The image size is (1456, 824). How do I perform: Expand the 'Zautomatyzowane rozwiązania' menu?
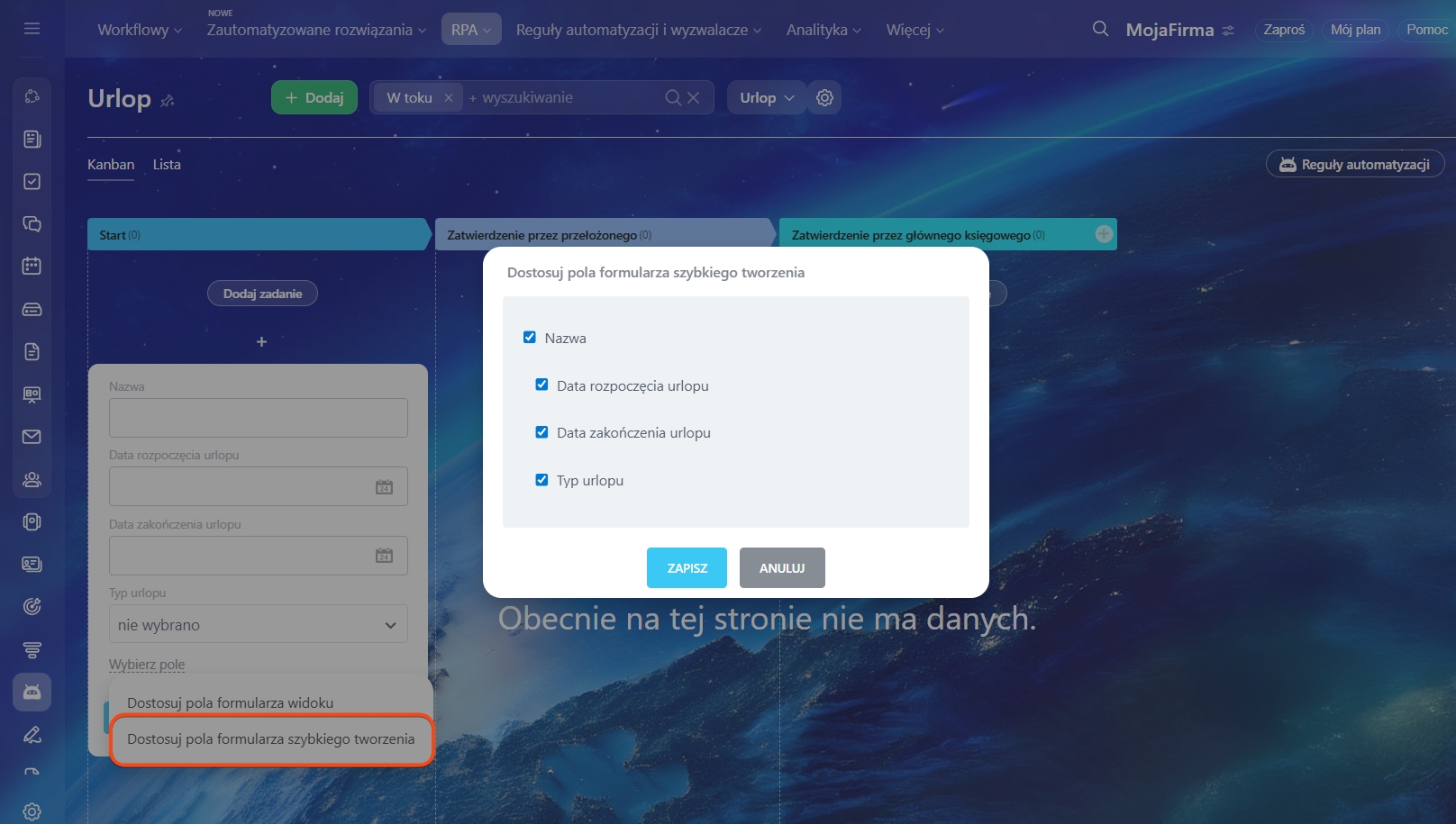pyautogui.click(x=316, y=30)
